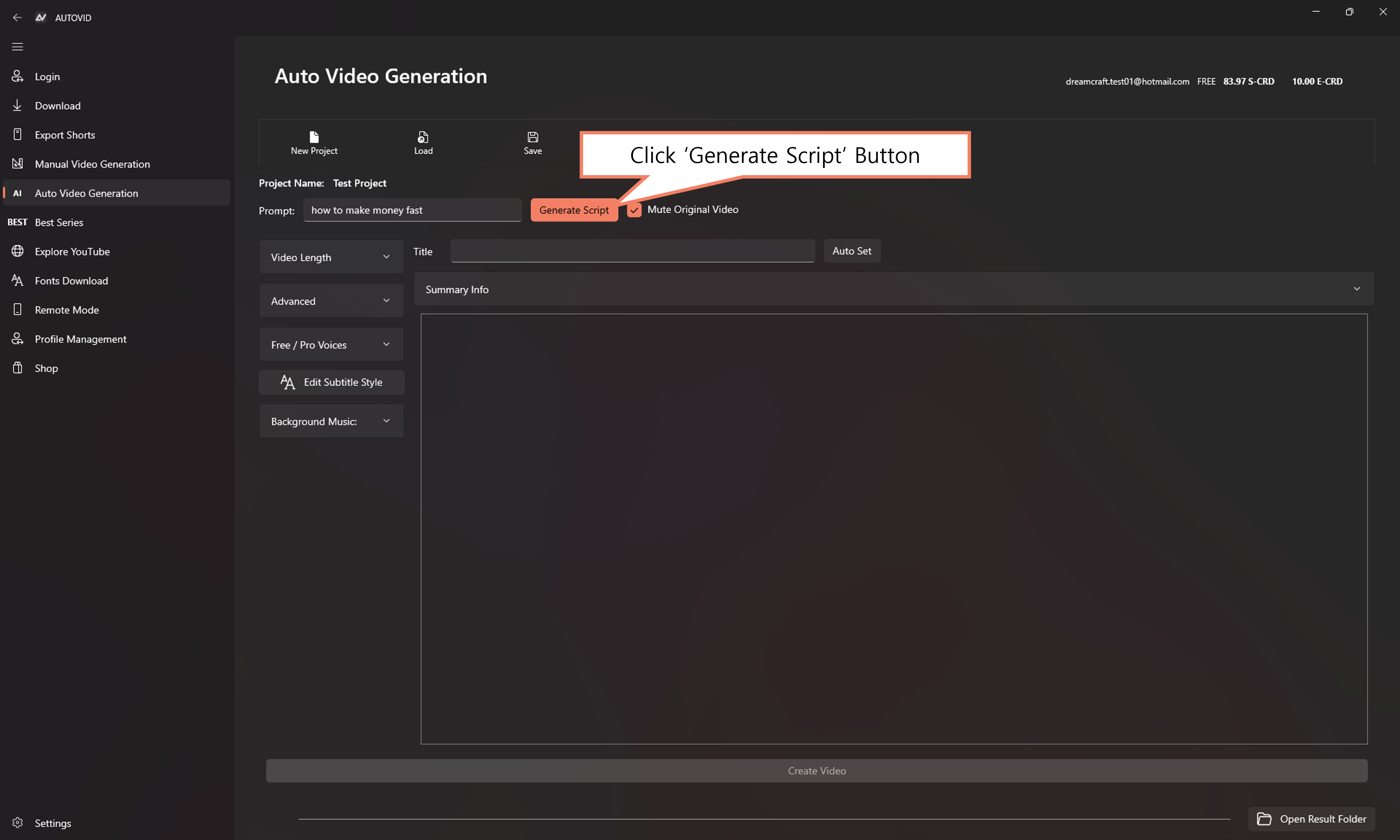Screen dimensions: 1400x840
Task: Click the back arrow icon
Action: point(17,18)
